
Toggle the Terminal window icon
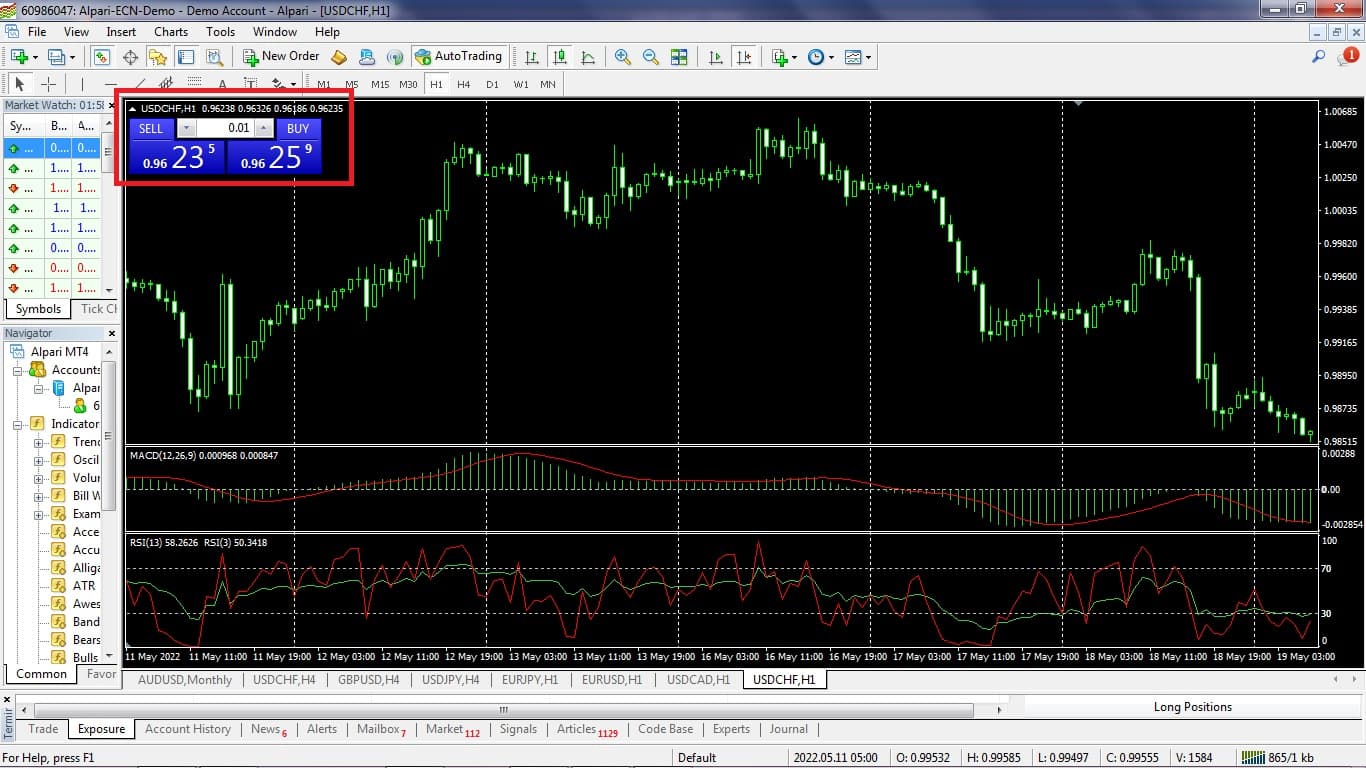[185, 57]
